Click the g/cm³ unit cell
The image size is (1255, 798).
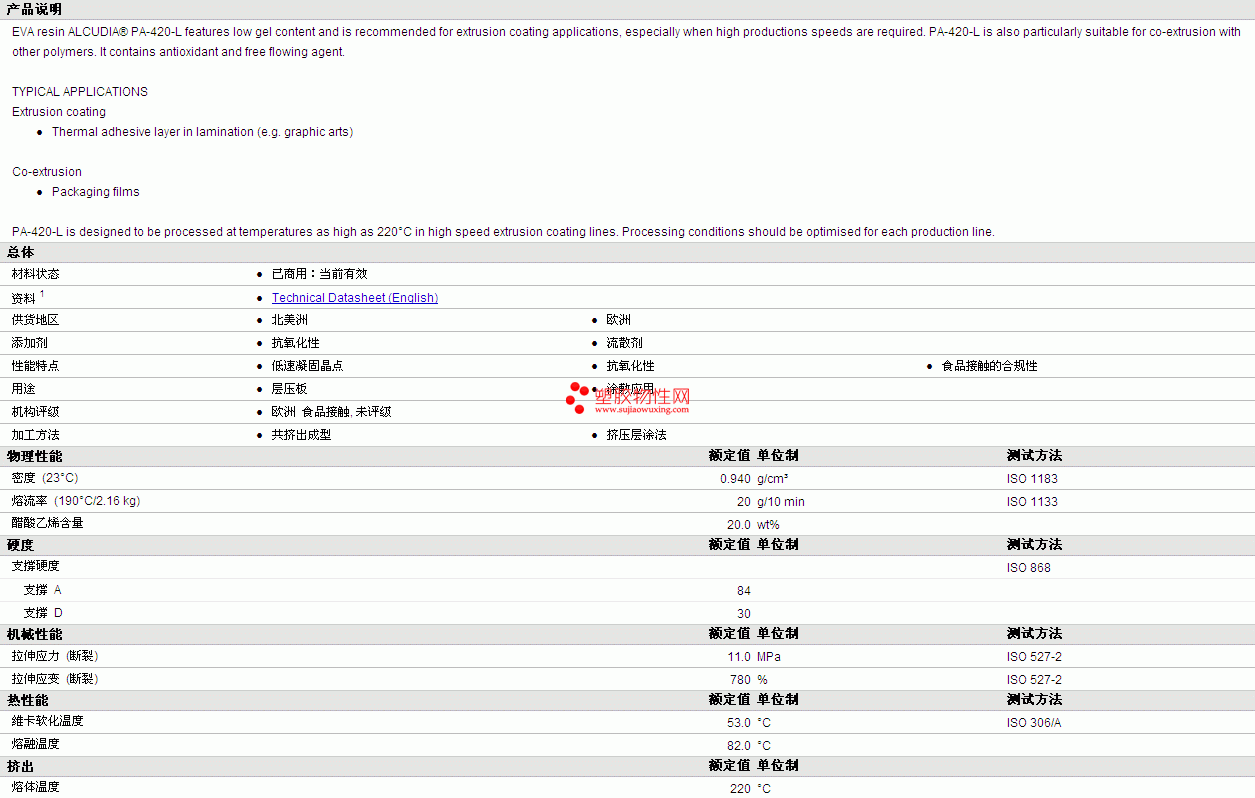773,479
